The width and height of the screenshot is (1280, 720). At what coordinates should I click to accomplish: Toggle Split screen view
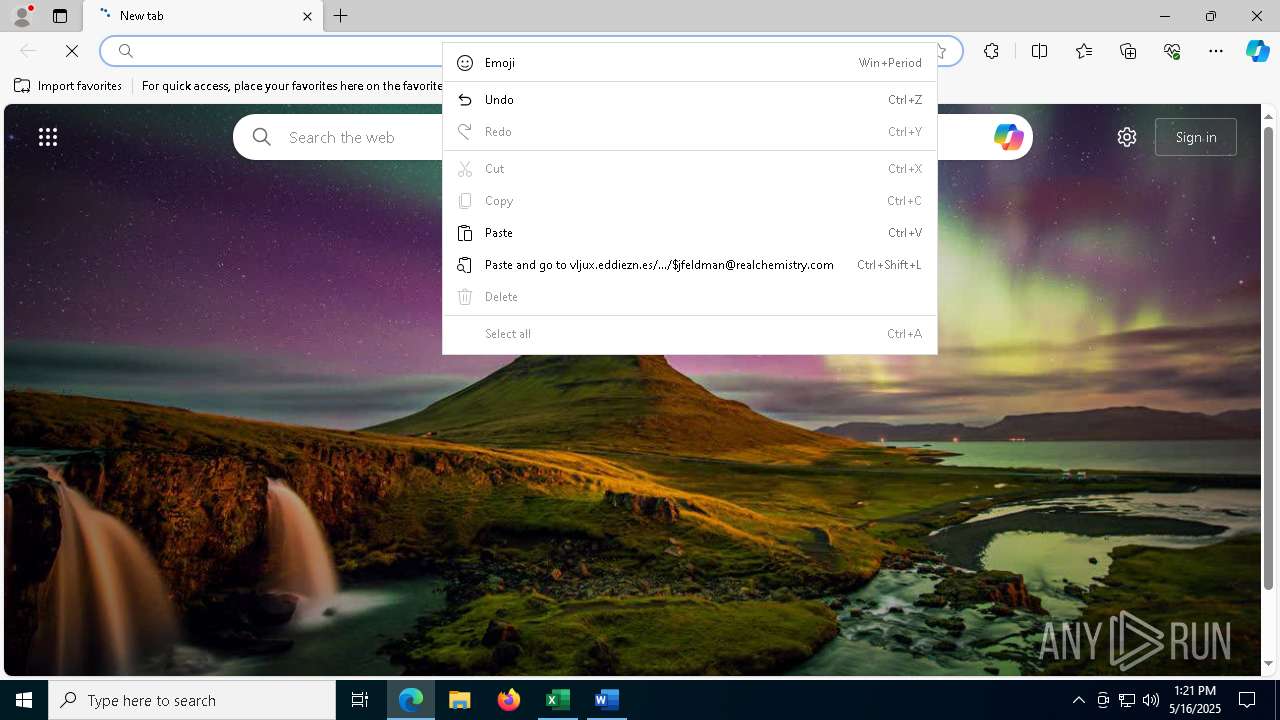coord(1039,51)
